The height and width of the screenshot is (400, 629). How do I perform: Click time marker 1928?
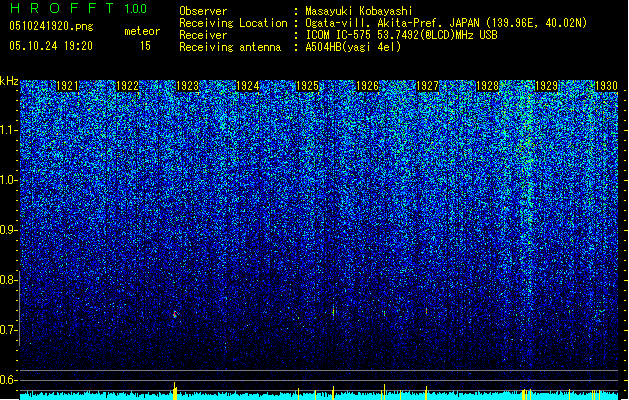[487, 86]
